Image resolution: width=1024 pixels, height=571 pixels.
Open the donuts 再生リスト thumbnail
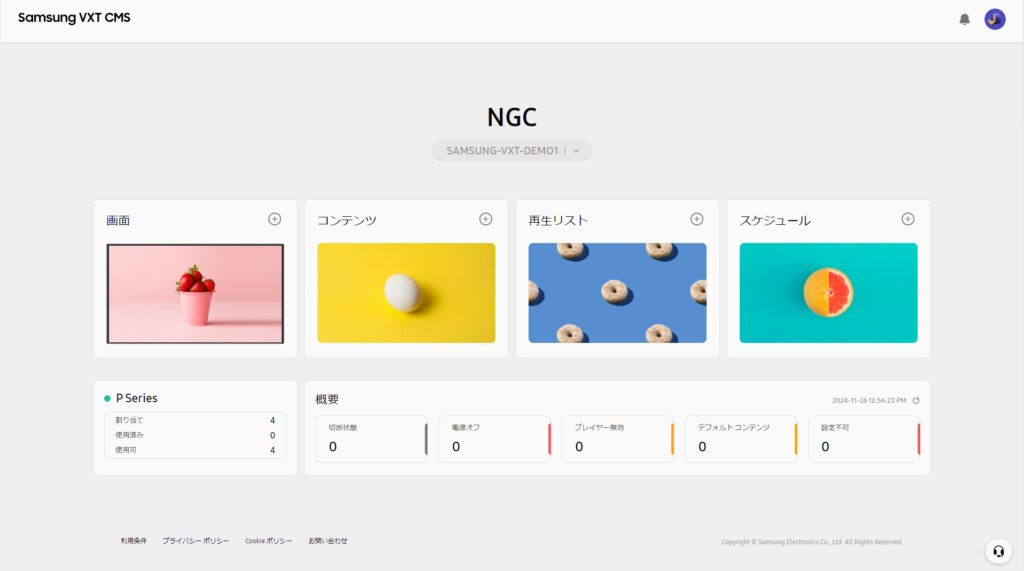pos(617,293)
